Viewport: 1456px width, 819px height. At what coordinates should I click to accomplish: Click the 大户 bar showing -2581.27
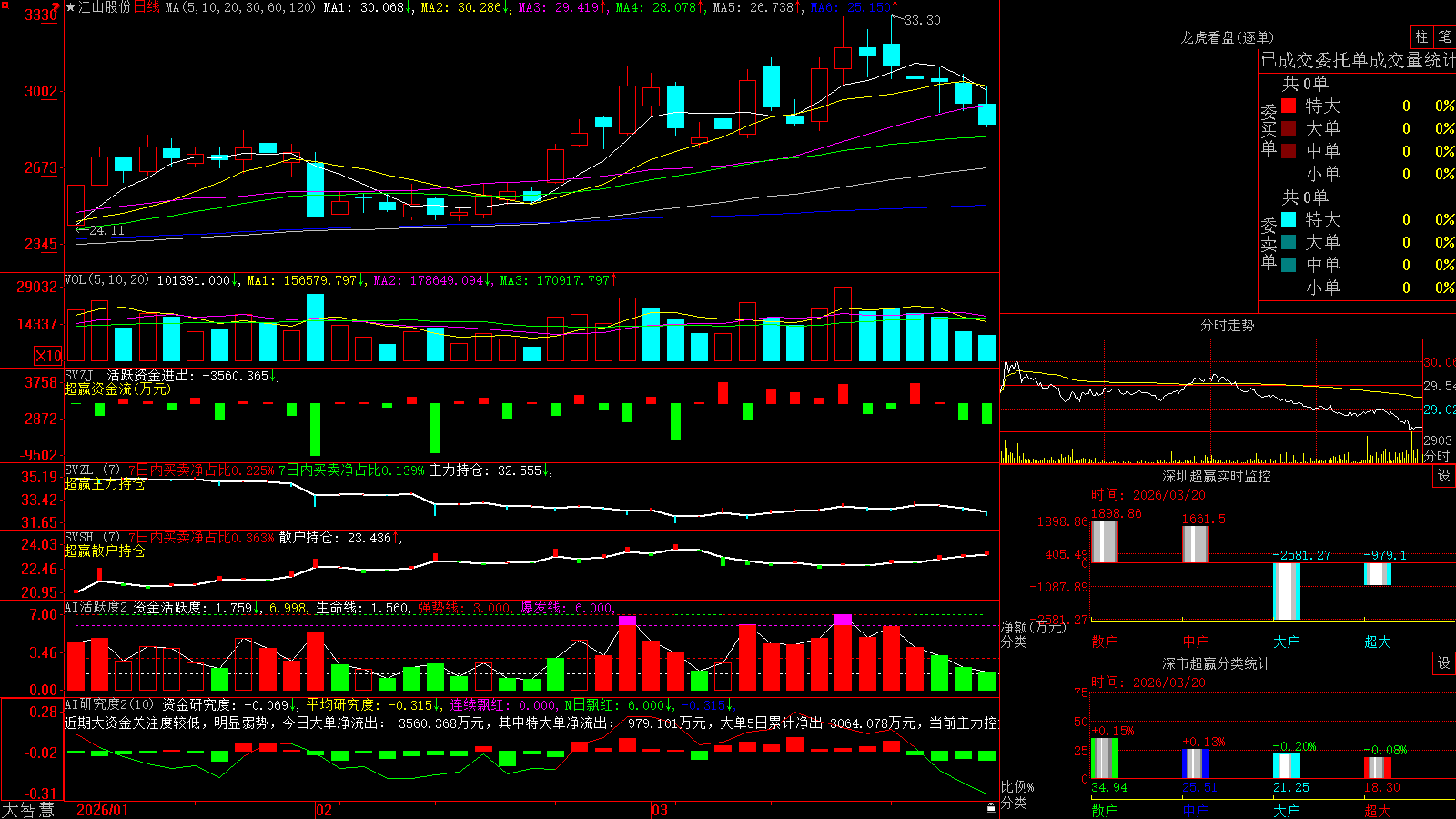(1286, 591)
